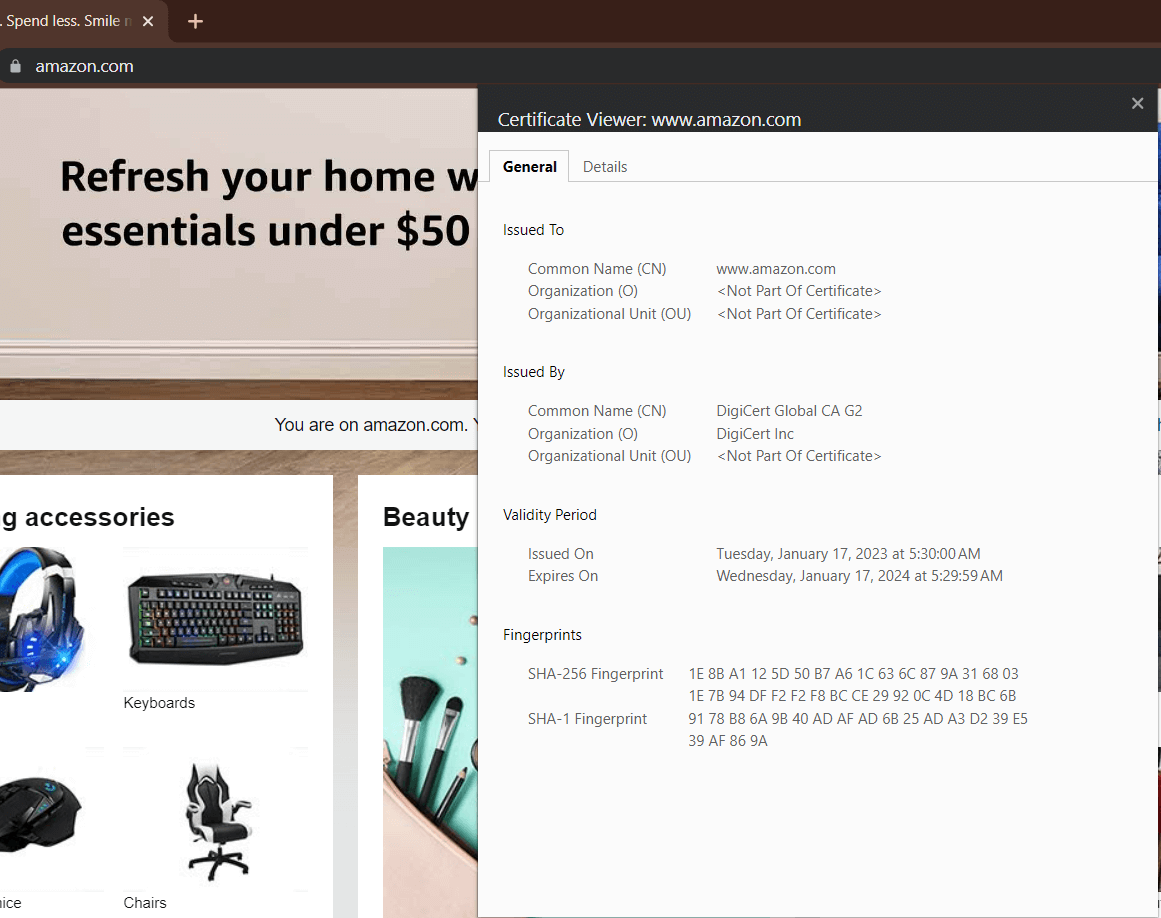Click the Expires On label
Image resolution: width=1161 pixels, height=918 pixels.
coord(563,576)
